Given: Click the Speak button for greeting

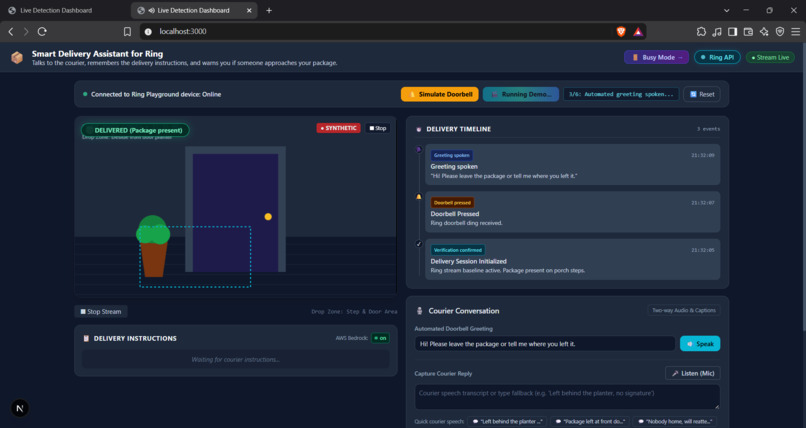Looking at the screenshot, I should [x=700, y=344].
